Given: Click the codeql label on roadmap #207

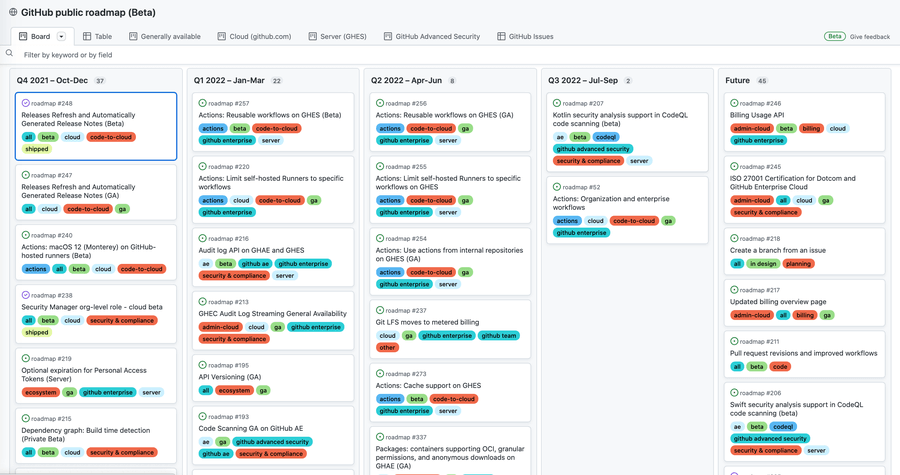Looking at the screenshot, I should 606,137.
